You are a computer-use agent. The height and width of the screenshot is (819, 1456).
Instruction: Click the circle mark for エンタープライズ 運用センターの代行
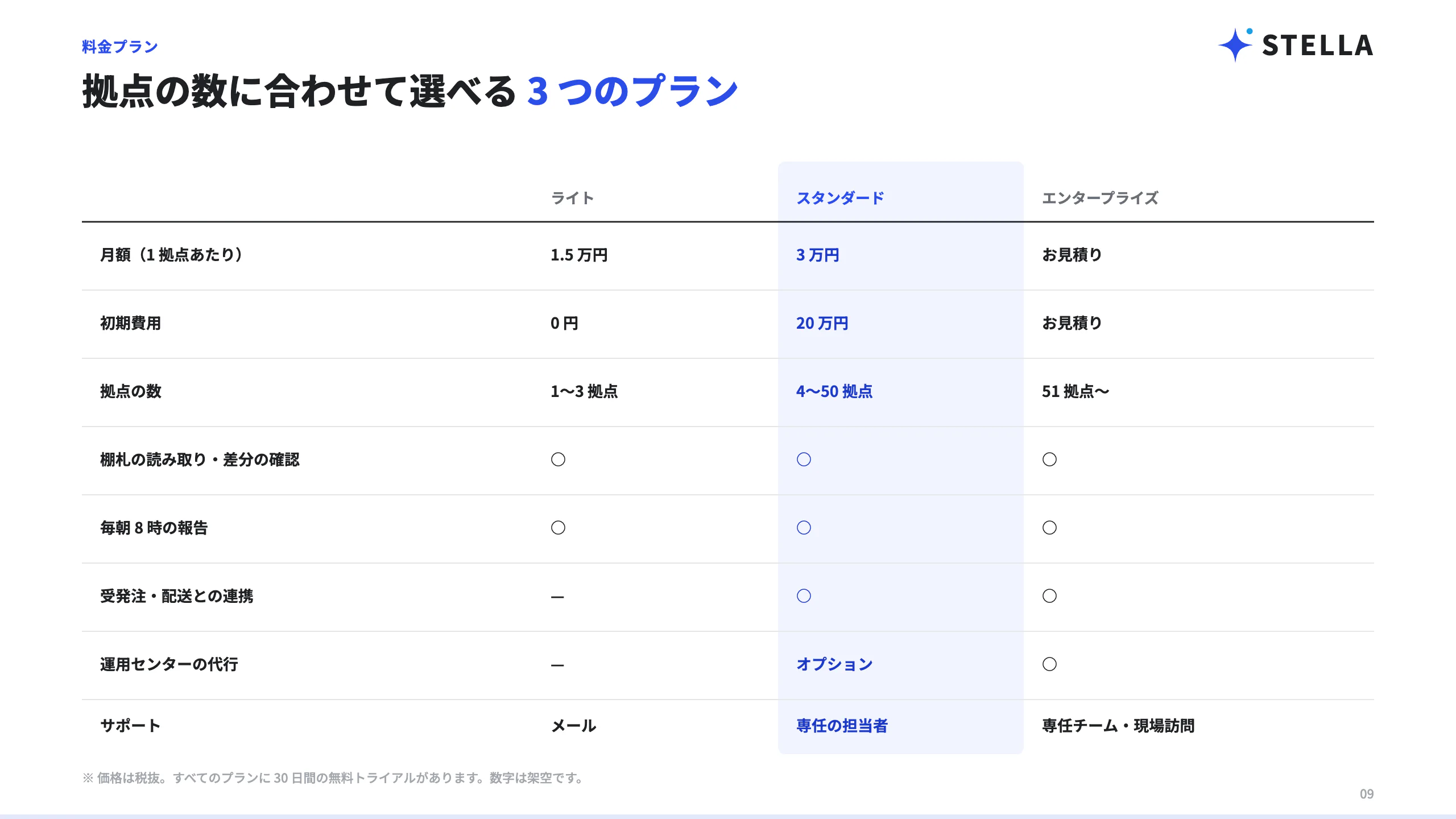coord(1049,664)
